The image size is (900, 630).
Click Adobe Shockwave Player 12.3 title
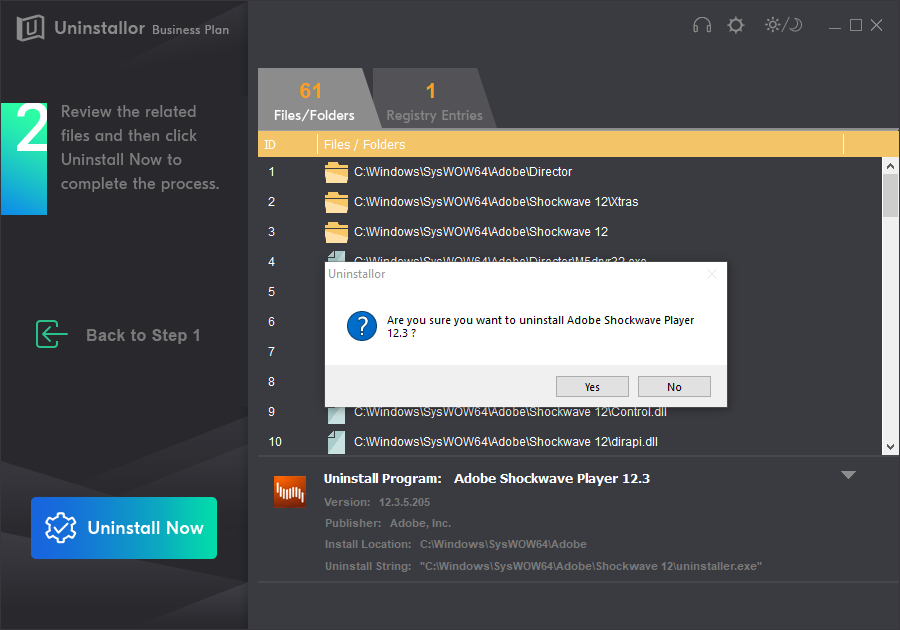click(552, 479)
